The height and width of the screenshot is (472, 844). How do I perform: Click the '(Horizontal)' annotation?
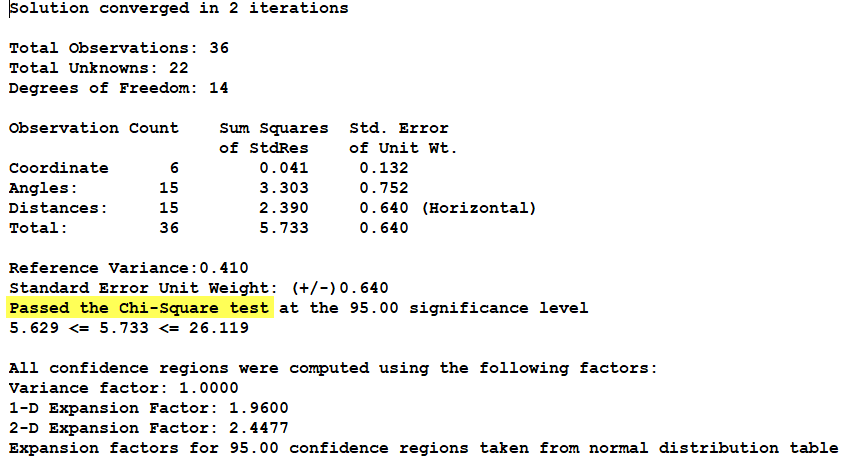(x=479, y=208)
